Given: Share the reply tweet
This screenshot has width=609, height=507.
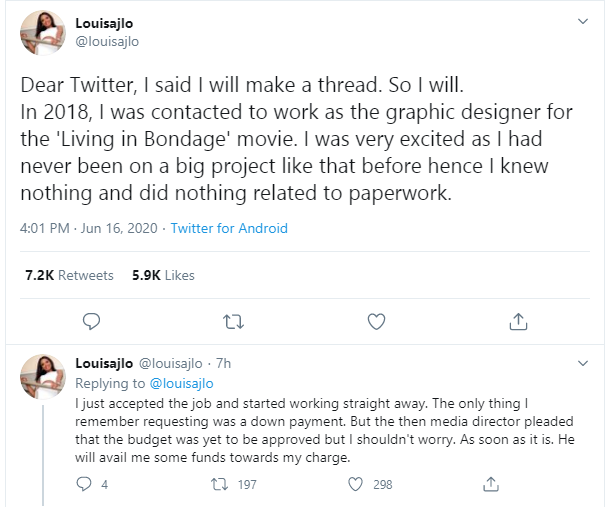Looking at the screenshot, I should (x=490, y=484).
